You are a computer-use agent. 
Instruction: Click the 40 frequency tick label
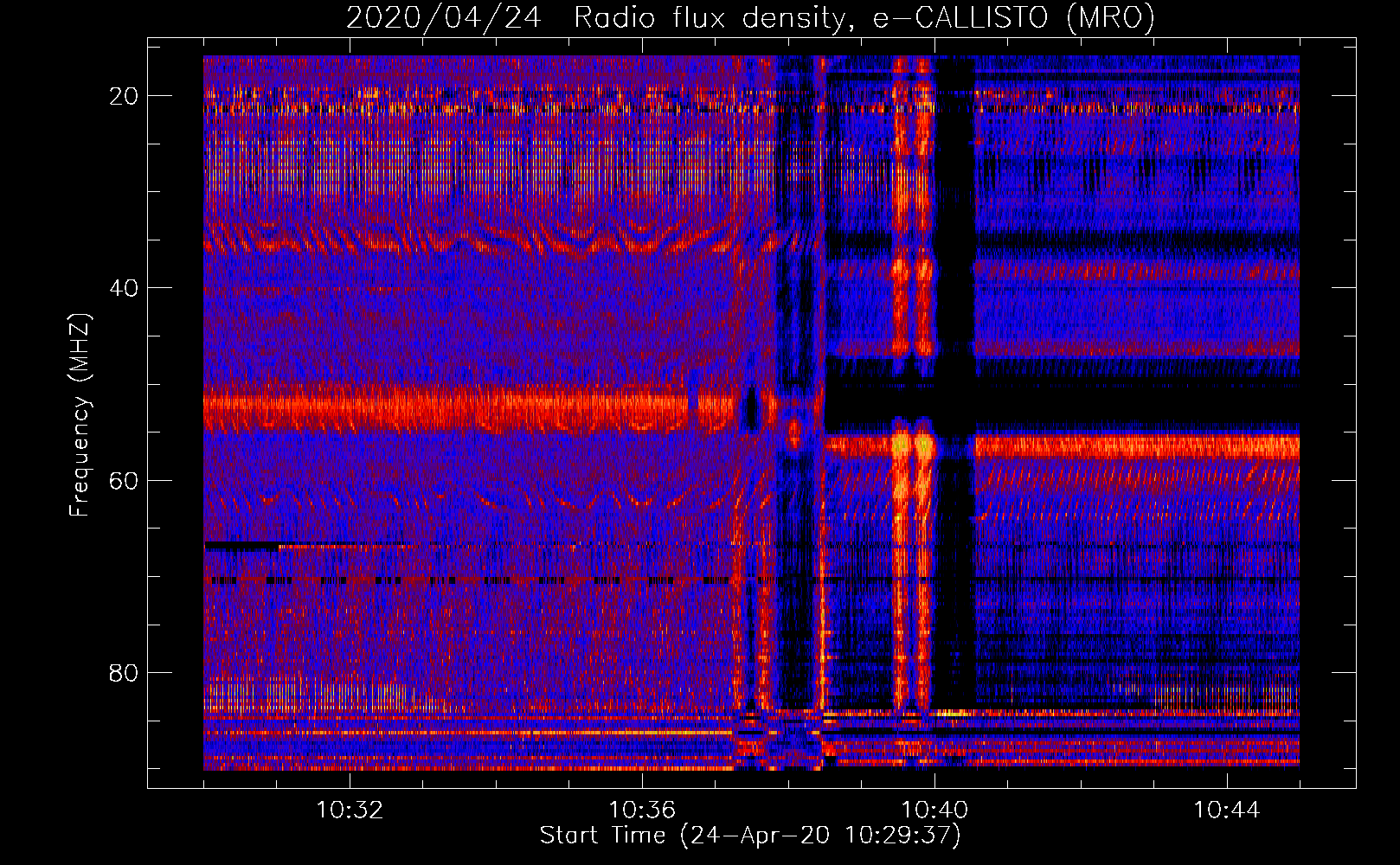(x=124, y=288)
